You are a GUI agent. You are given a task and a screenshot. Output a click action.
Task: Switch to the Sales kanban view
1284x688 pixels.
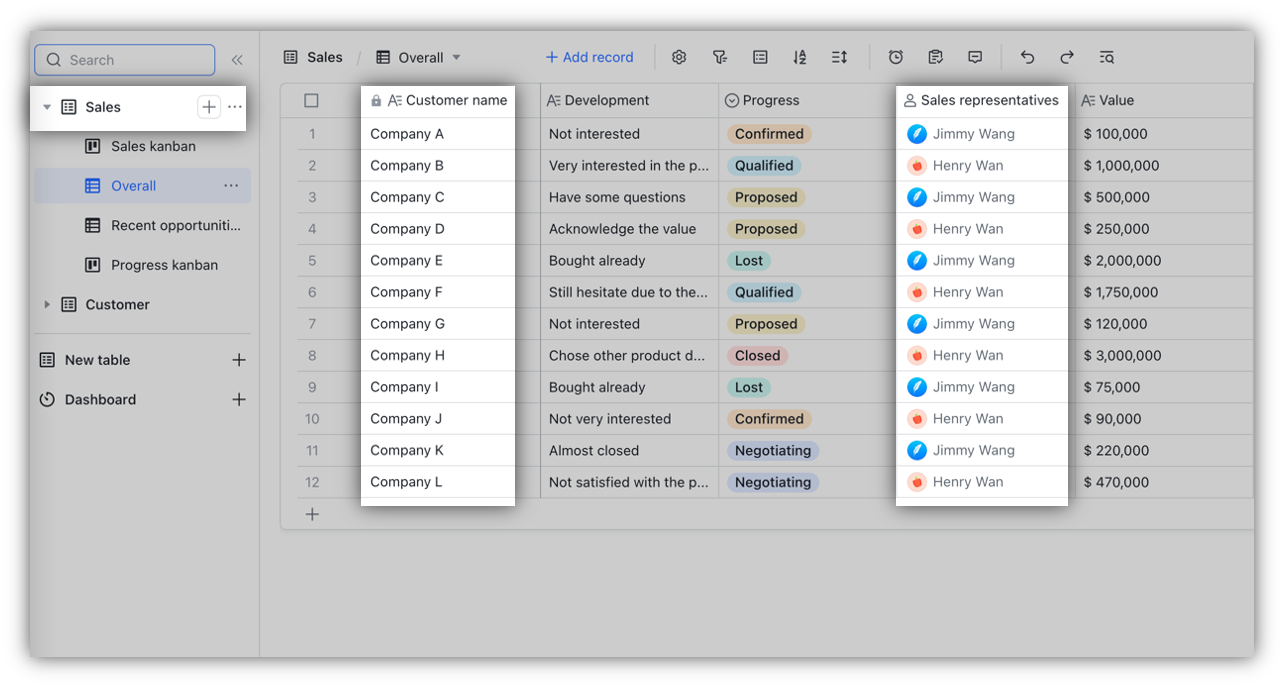[153, 146]
